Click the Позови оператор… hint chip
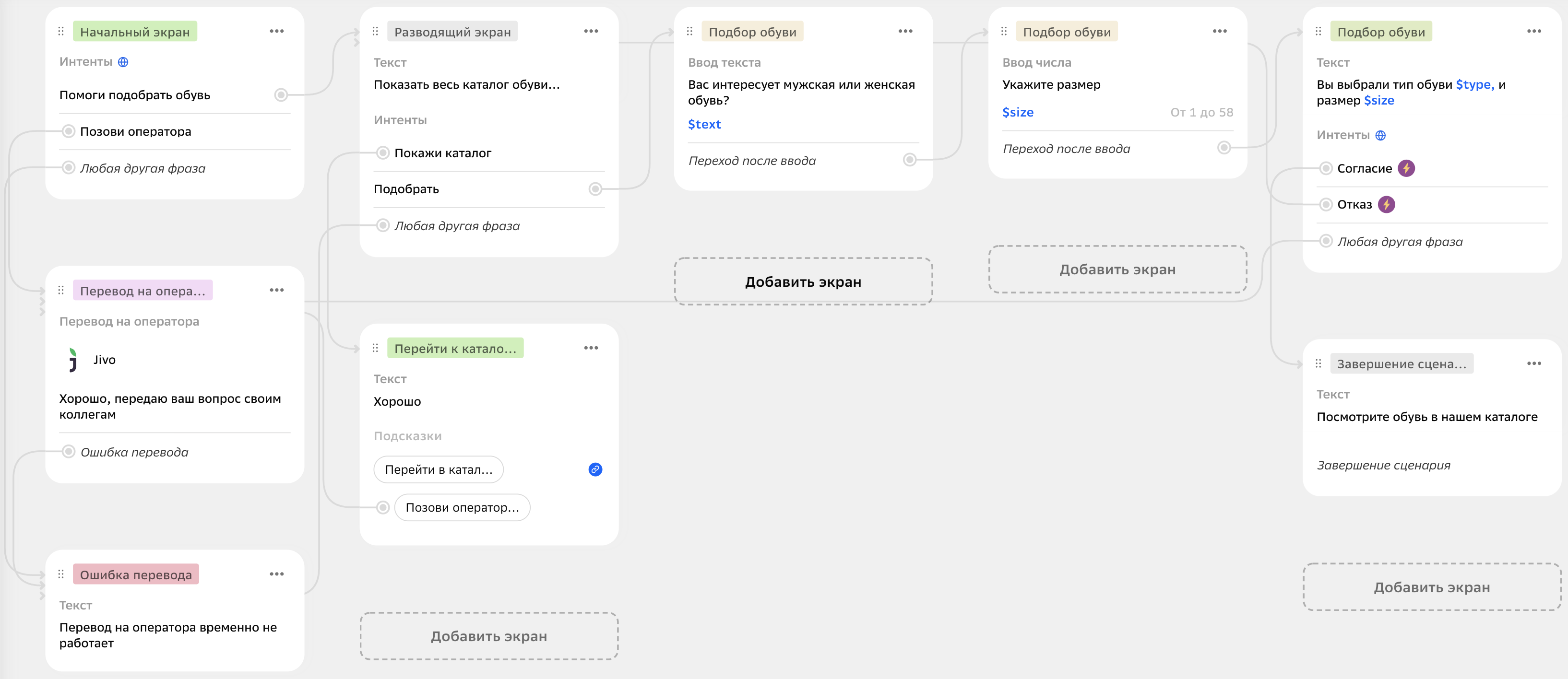This screenshot has height=679, width=1568. coord(463,508)
